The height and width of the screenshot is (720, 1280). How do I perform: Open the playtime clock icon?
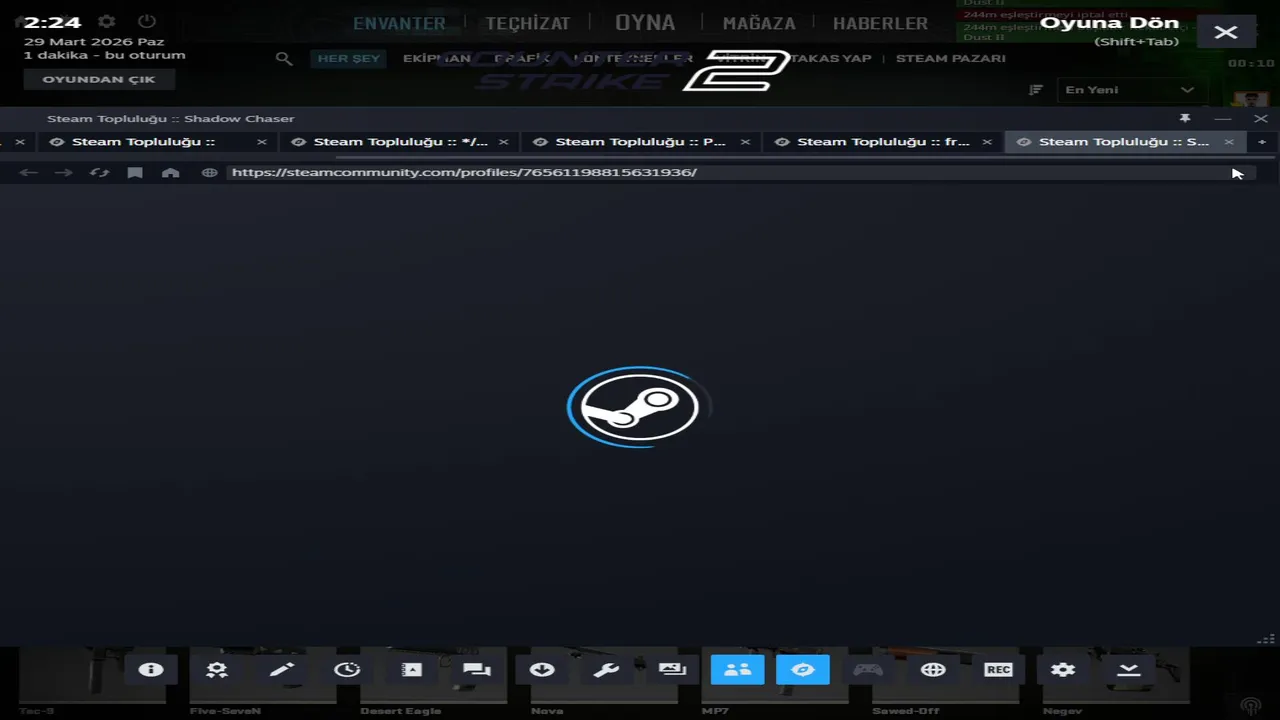(347, 670)
